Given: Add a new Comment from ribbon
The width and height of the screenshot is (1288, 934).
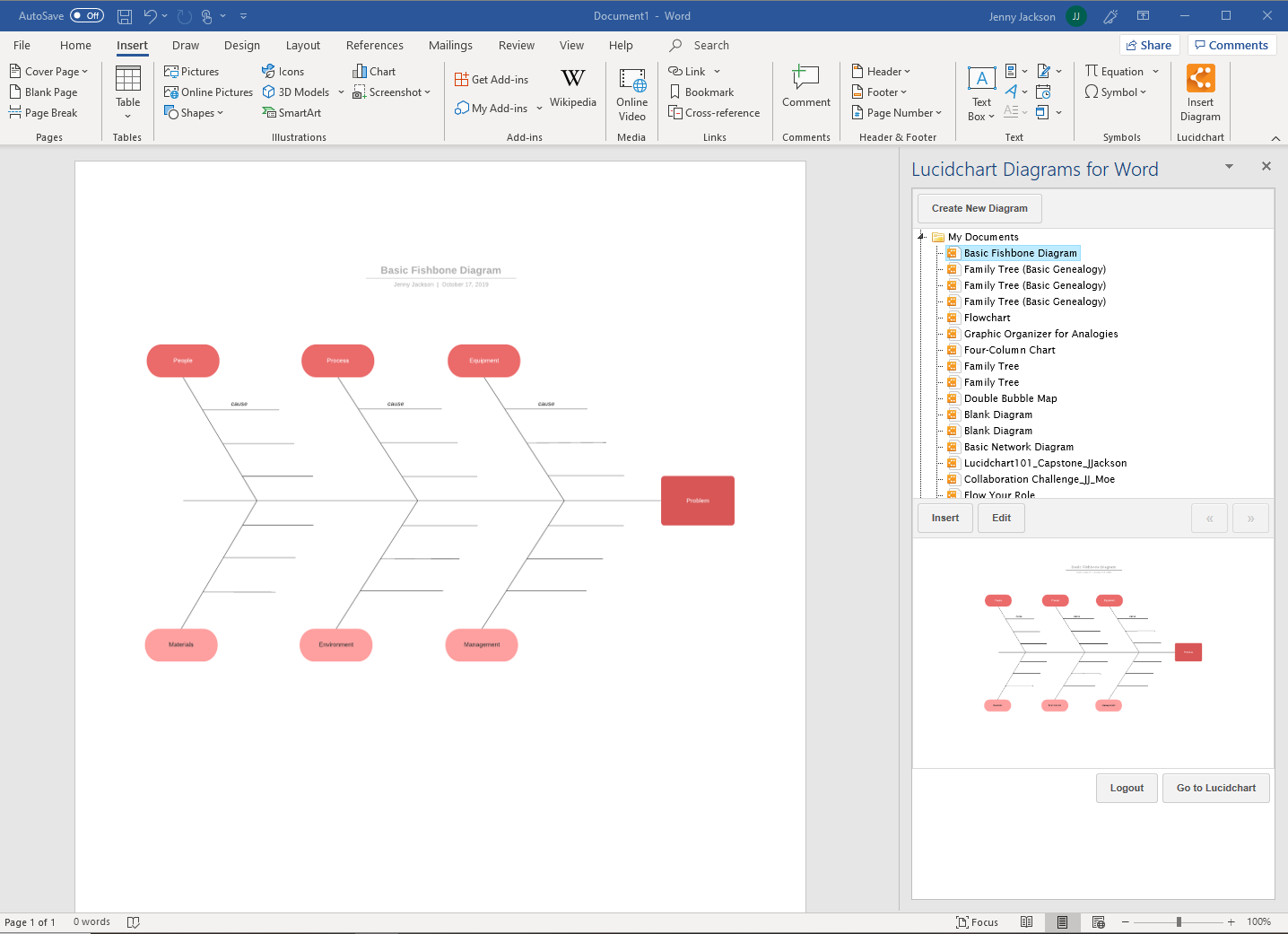Looking at the screenshot, I should click(x=805, y=88).
